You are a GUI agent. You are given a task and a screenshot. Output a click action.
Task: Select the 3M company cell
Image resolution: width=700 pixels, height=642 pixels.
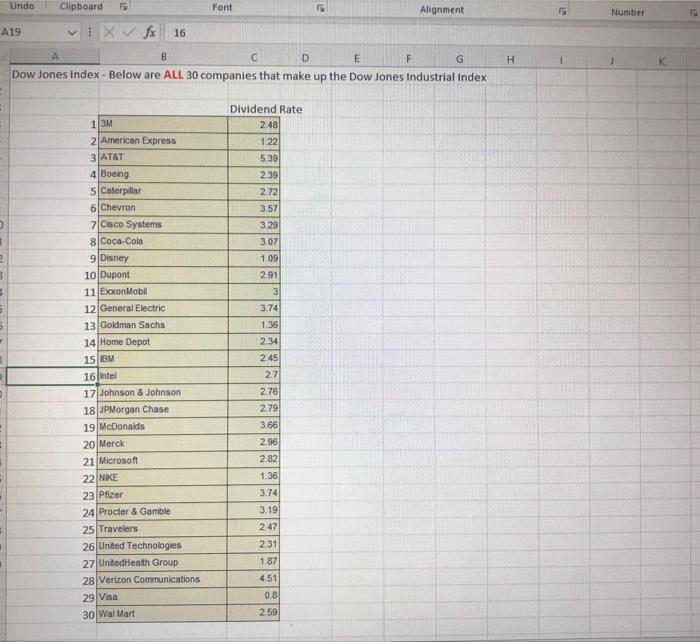tap(163, 124)
